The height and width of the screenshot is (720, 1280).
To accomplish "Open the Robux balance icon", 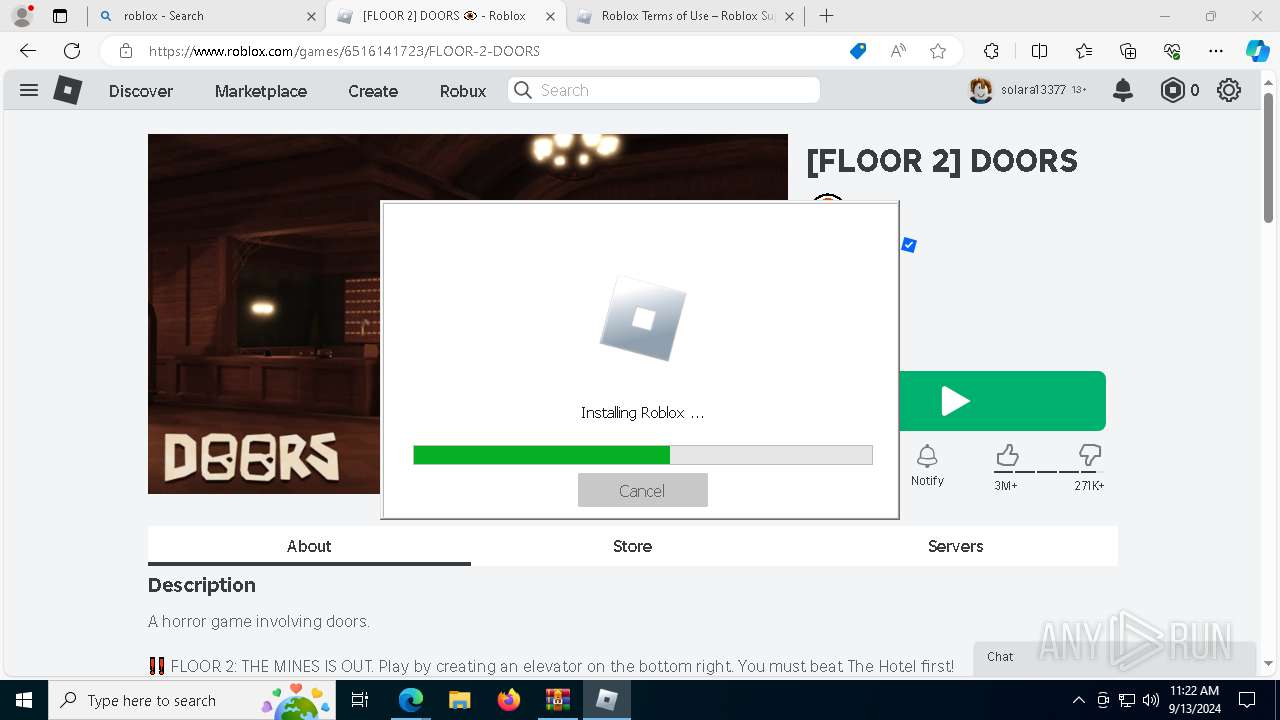I will pos(1172,90).
